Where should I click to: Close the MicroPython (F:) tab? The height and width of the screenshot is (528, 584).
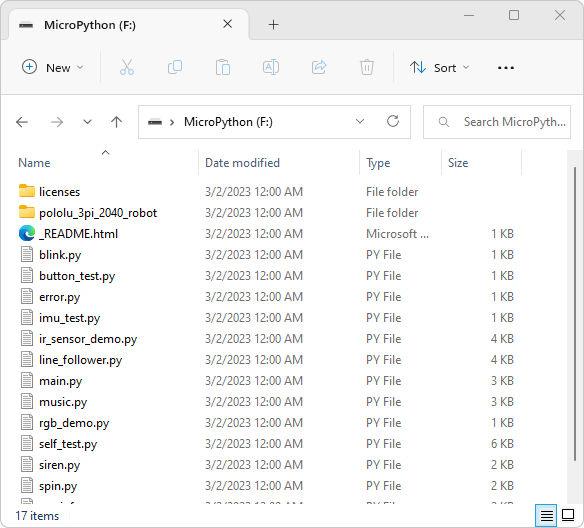(x=228, y=24)
